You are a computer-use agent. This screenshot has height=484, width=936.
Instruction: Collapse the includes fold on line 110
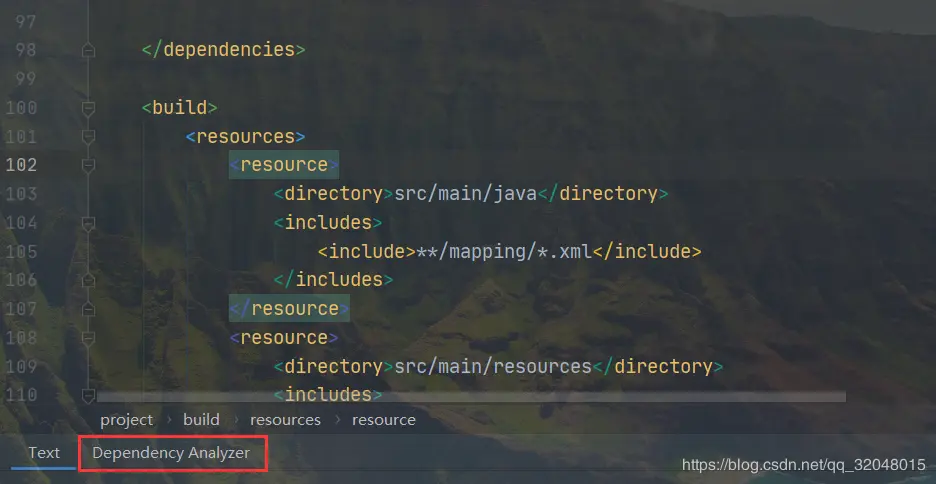click(88, 394)
